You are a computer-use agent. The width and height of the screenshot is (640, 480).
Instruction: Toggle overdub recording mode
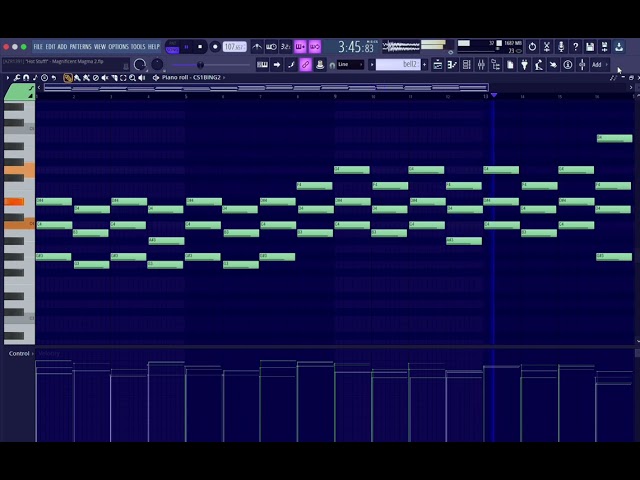click(300, 47)
